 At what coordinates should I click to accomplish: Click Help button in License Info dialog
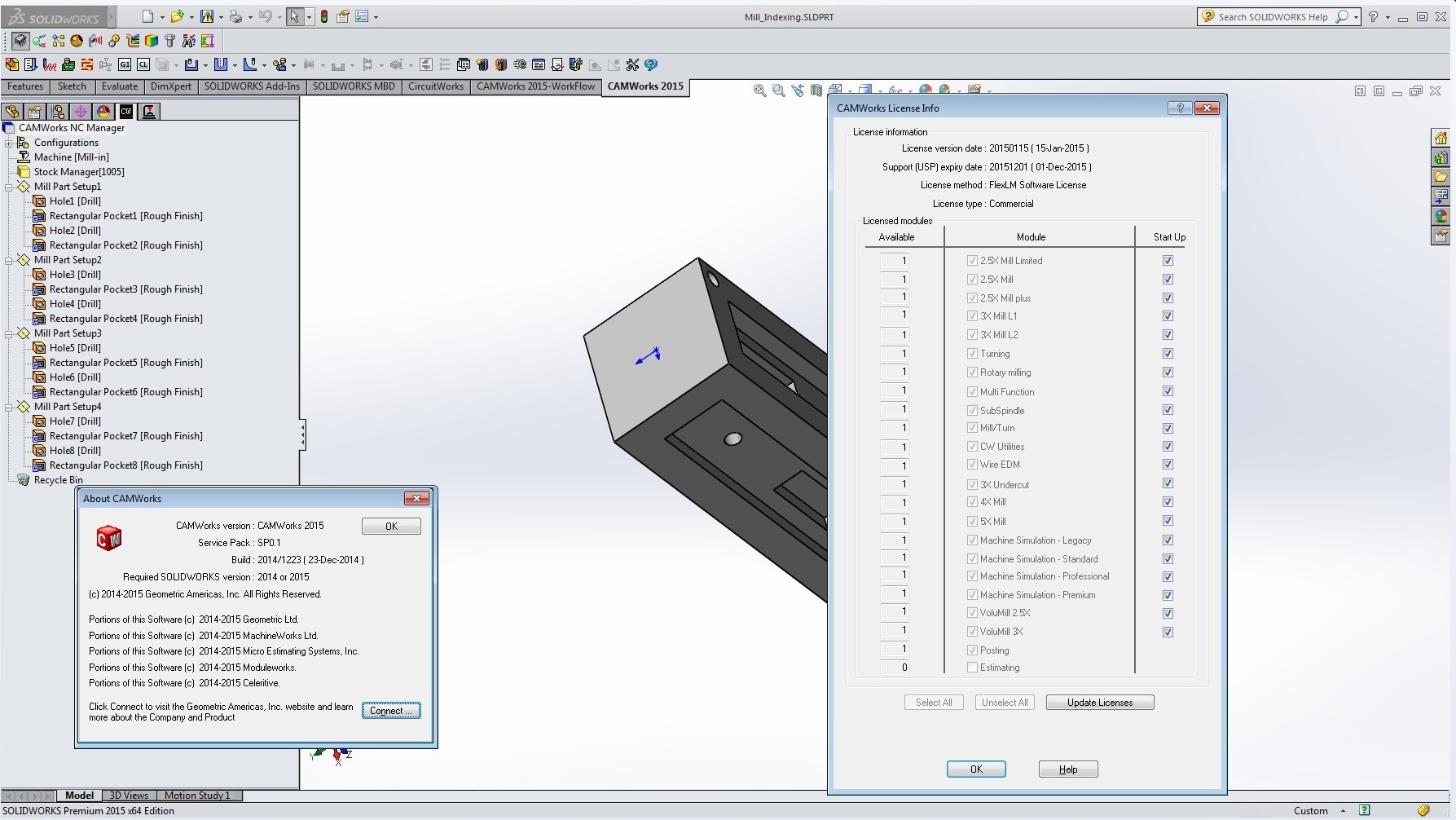(1068, 769)
